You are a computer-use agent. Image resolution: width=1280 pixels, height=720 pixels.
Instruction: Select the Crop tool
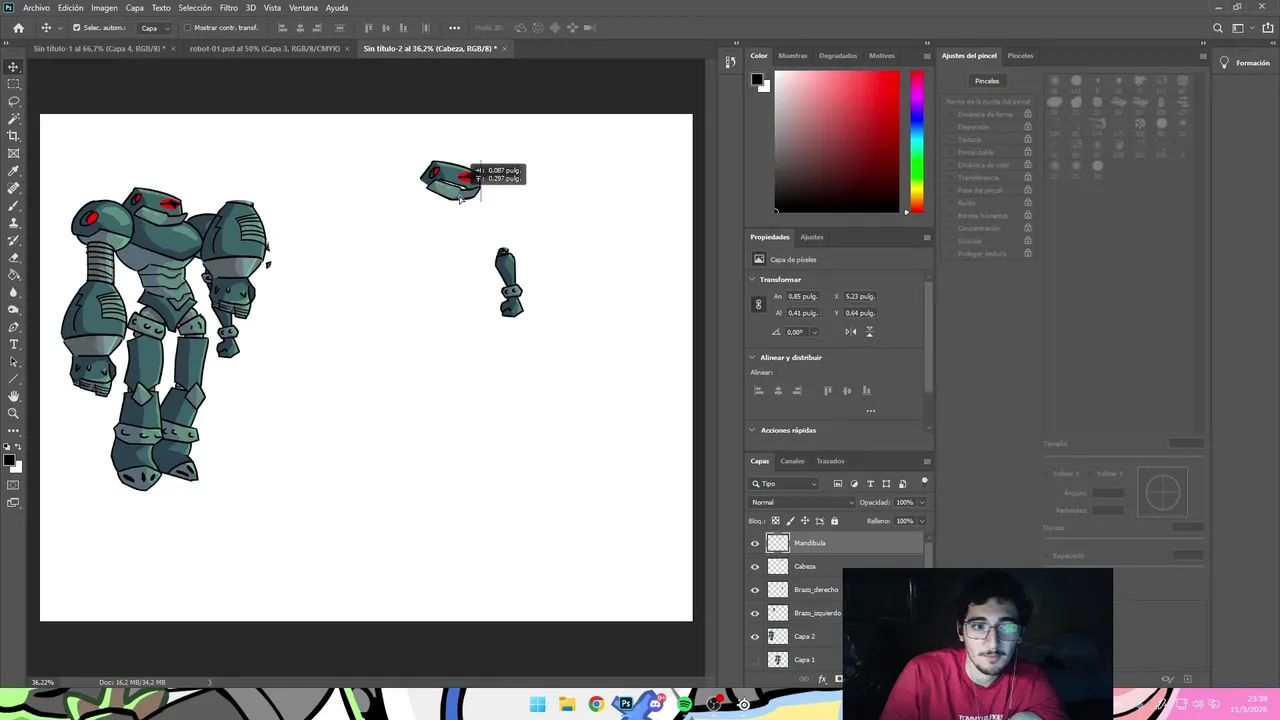pos(14,136)
